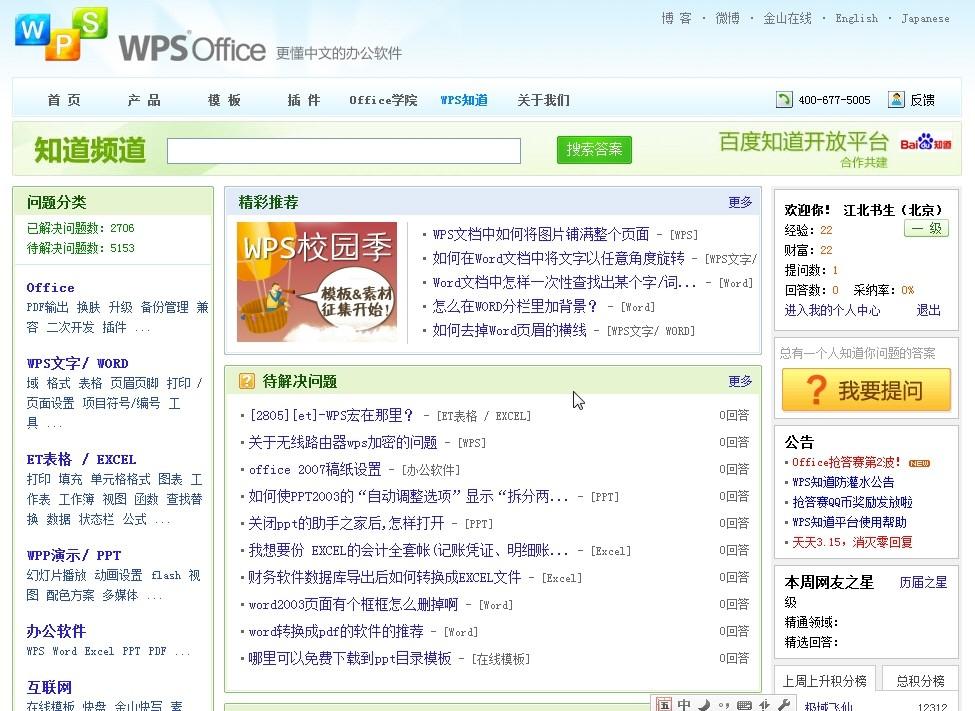Open the 产品 navigation item
The height and width of the screenshot is (711, 975).
click(x=144, y=100)
